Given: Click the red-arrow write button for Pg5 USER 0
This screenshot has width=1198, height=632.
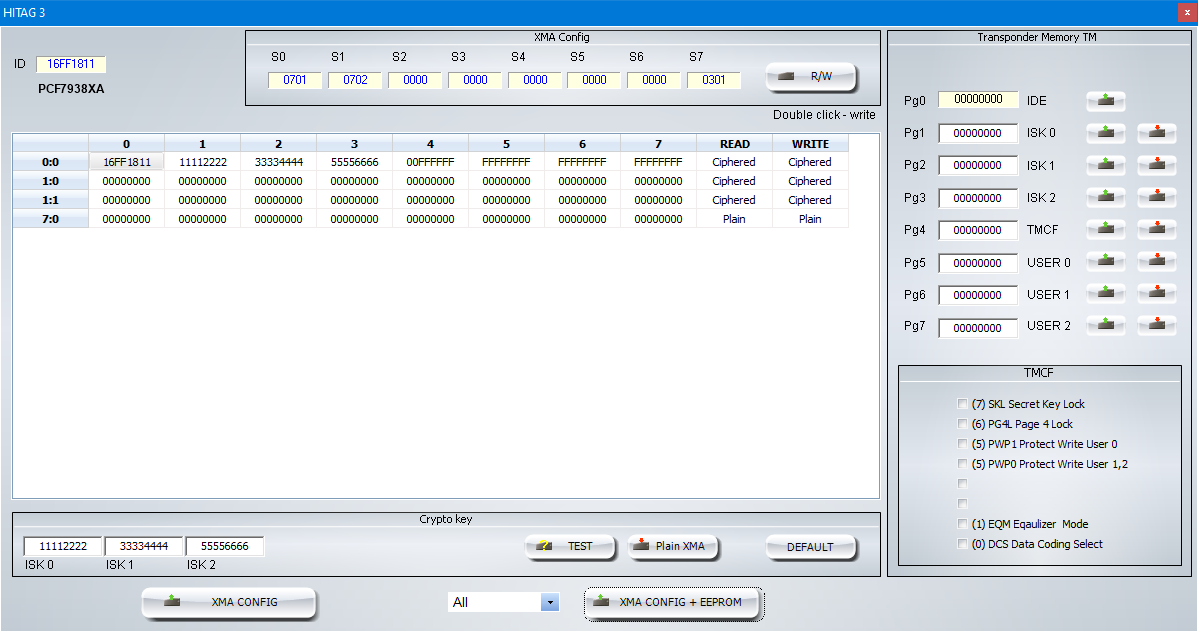Looking at the screenshot, I should (1157, 262).
